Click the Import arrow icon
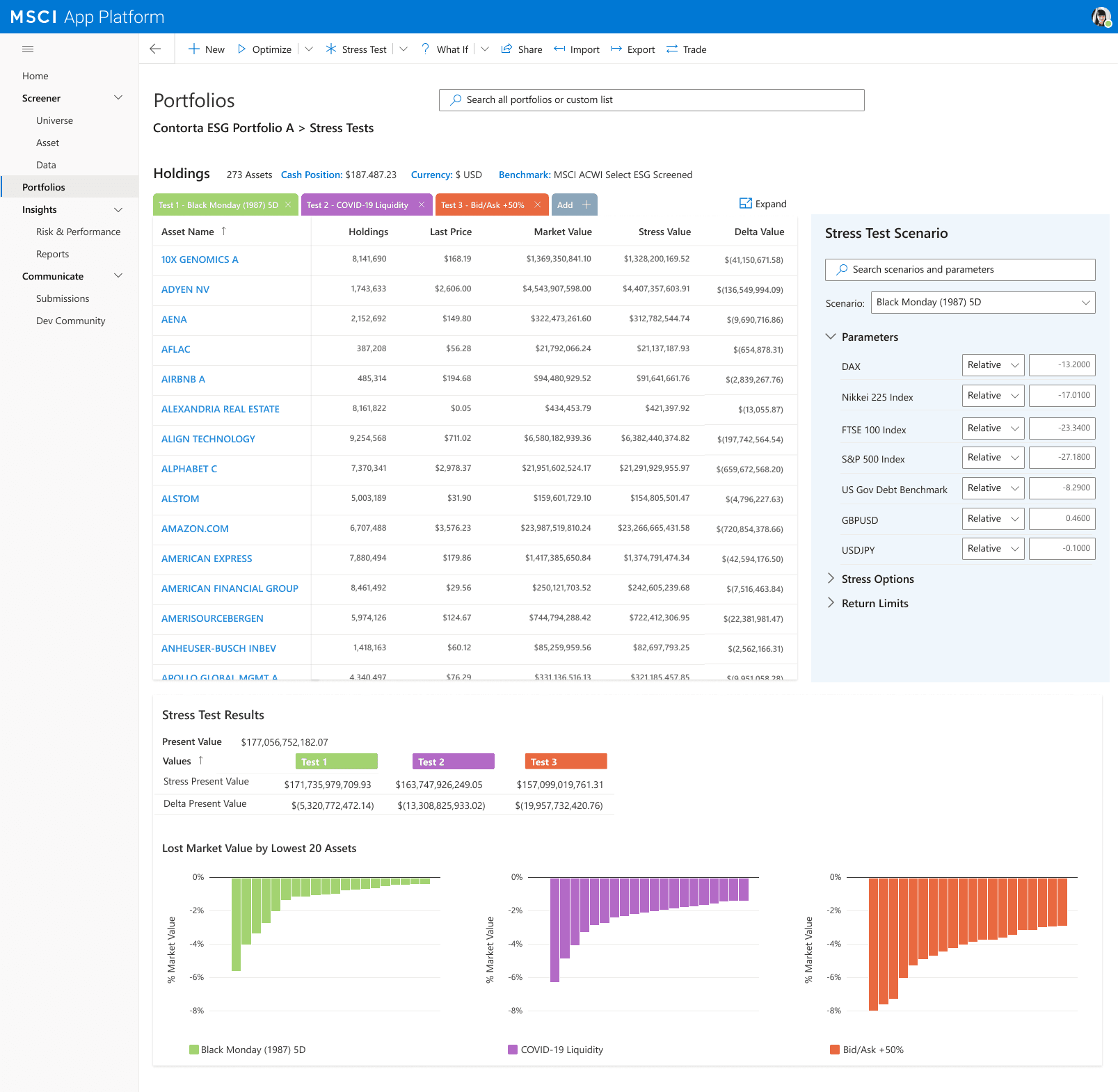Image resolution: width=1118 pixels, height=1092 pixels. click(x=559, y=49)
